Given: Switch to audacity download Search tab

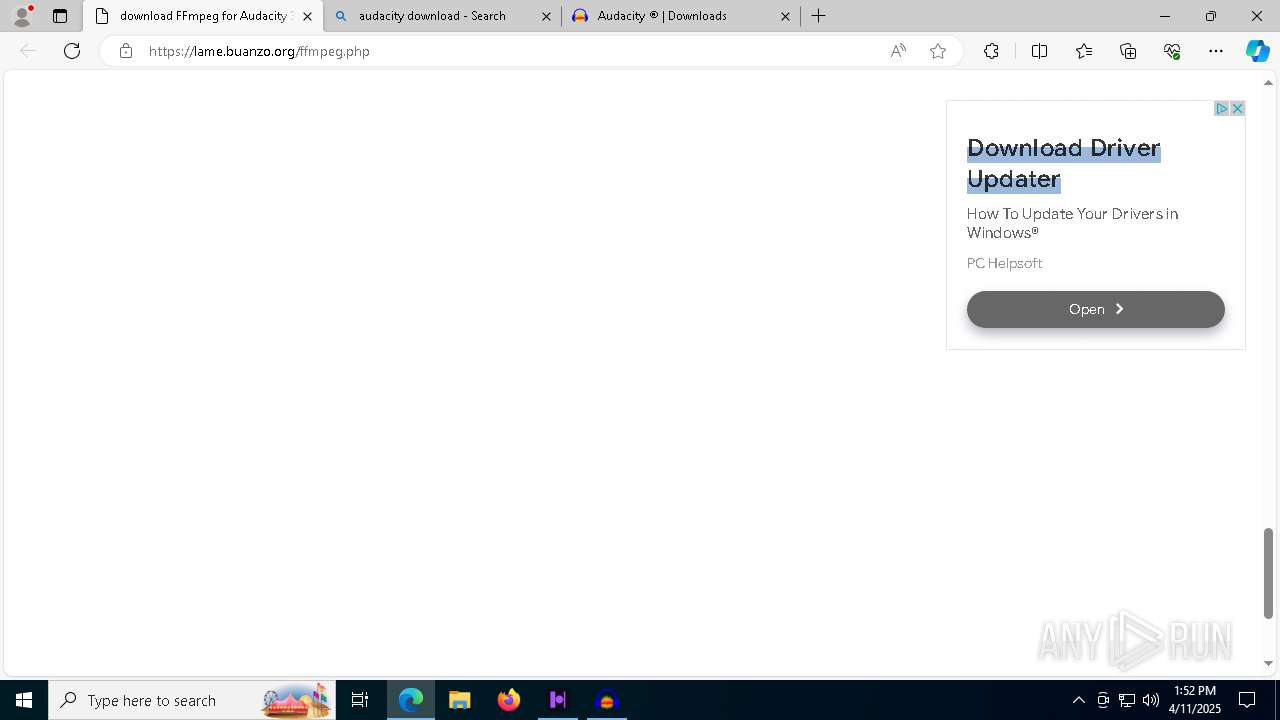Looking at the screenshot, I should 443,16.
